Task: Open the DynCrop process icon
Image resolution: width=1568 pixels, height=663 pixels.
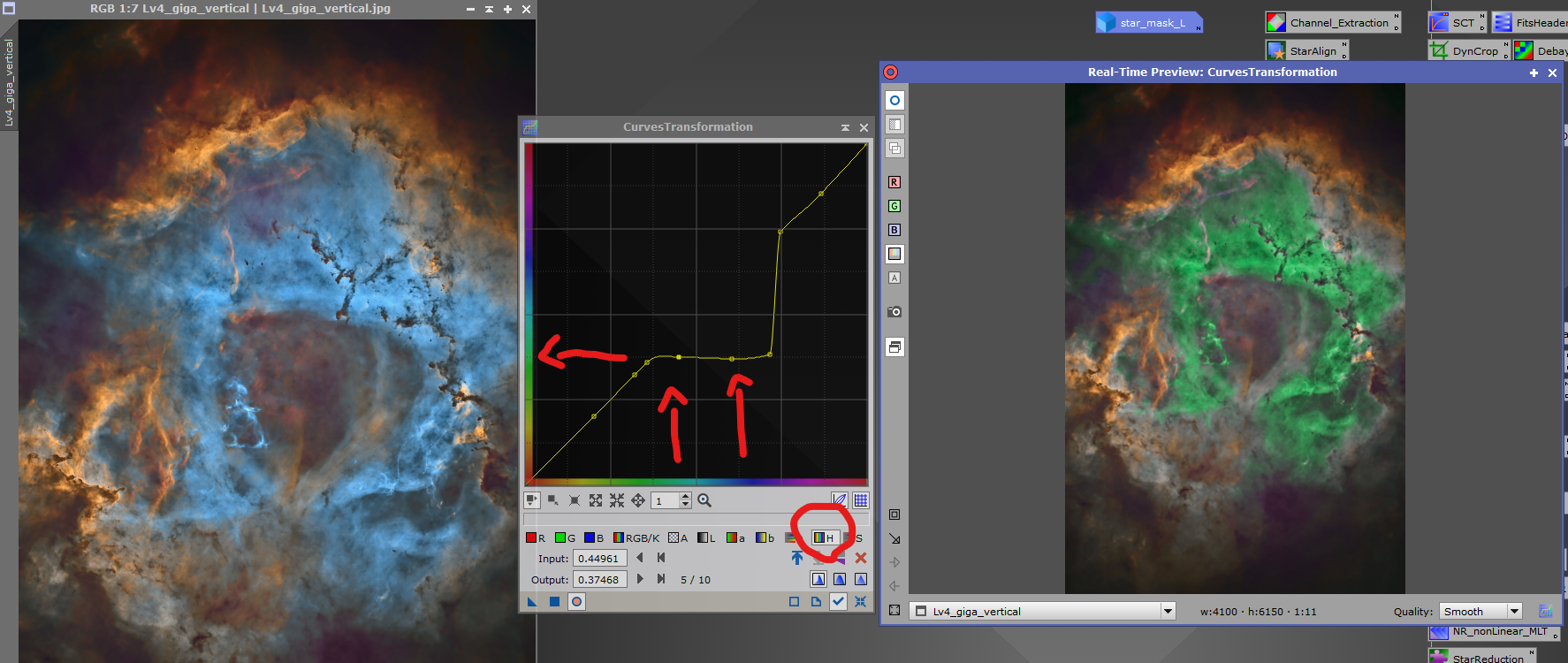Action: [x=1468, y=51]
